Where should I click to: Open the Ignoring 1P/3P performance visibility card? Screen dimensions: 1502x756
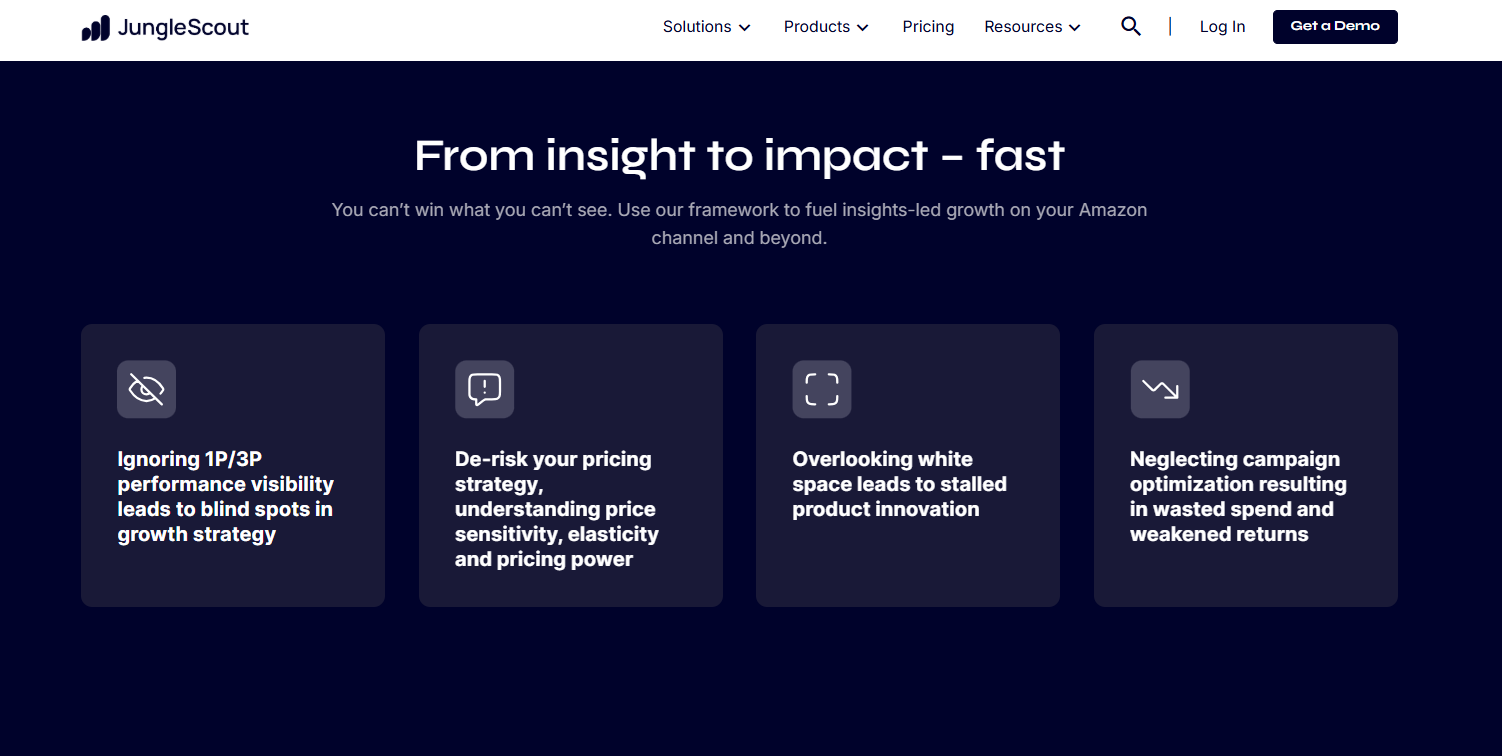[x=233, y=465]
